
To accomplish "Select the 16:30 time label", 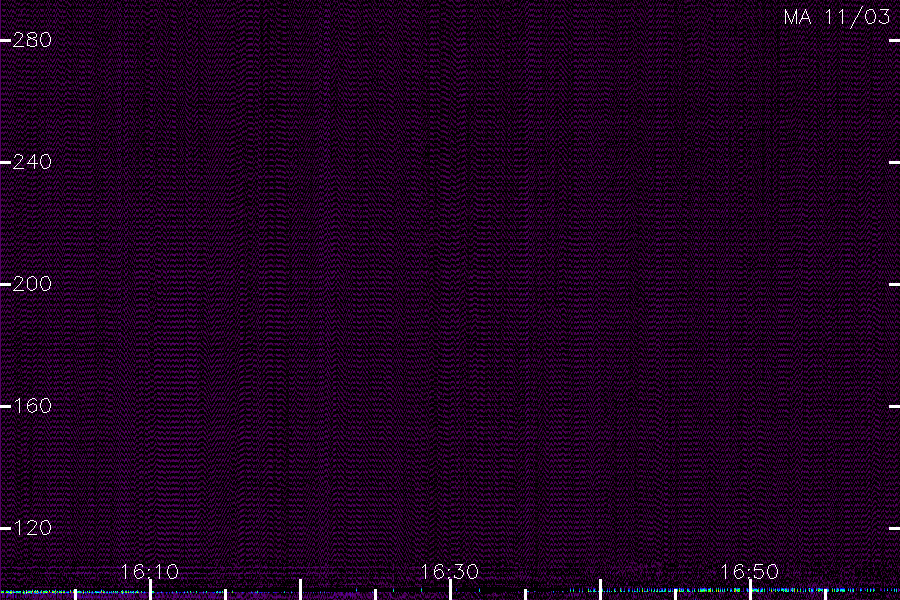I will (450, 572).
